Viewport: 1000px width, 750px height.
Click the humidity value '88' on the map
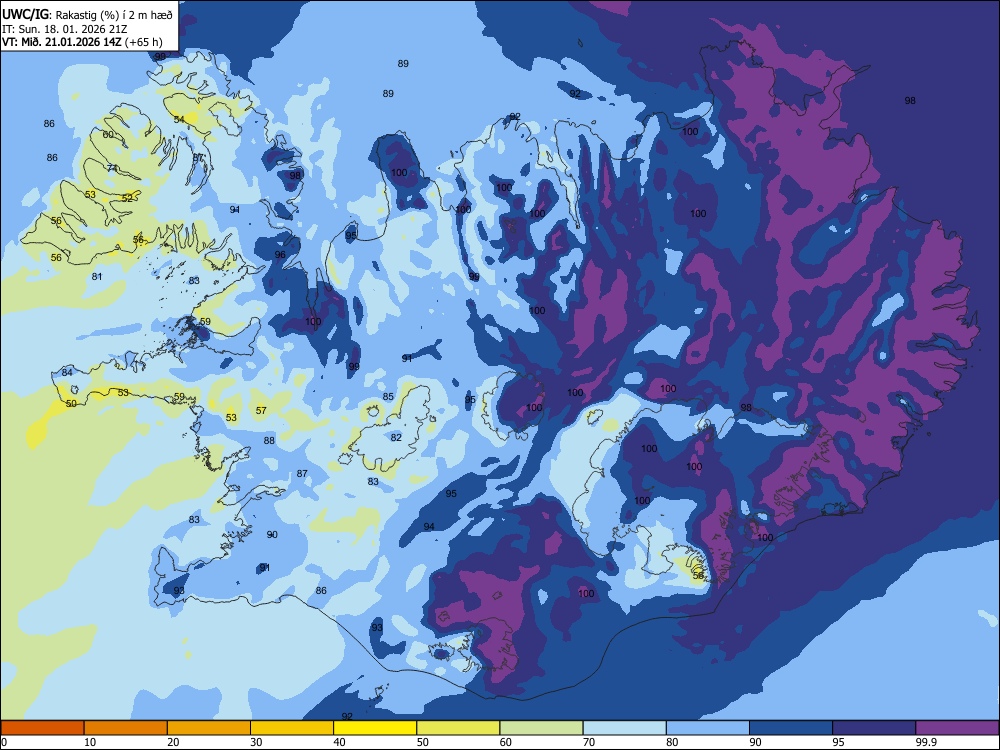(x=269, y=441)
